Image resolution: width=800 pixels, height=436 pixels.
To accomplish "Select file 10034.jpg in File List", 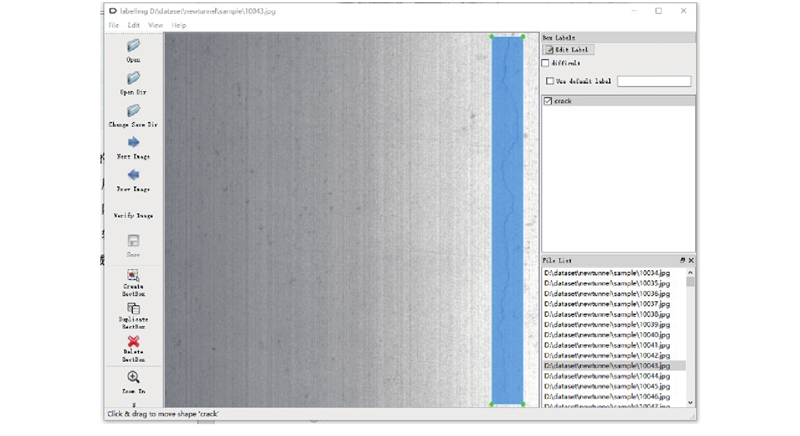I will click(607, 273).
